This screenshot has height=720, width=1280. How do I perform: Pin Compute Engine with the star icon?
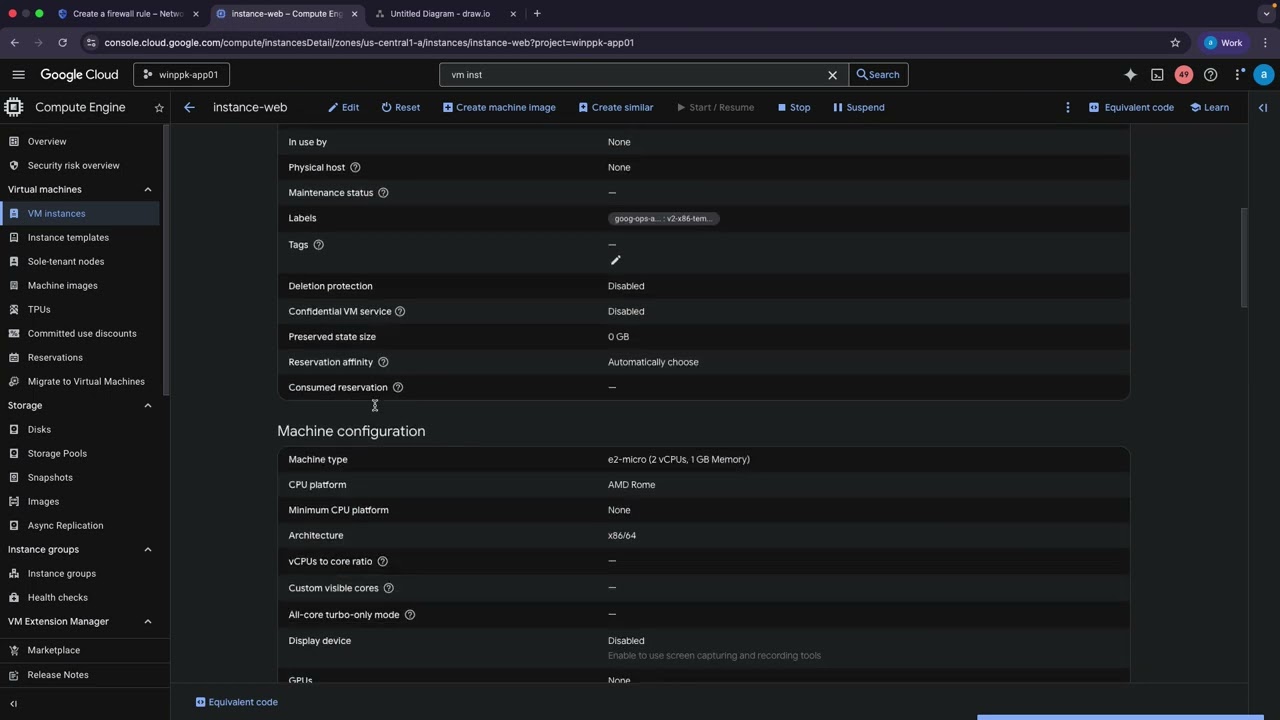(x=158, y=108)
